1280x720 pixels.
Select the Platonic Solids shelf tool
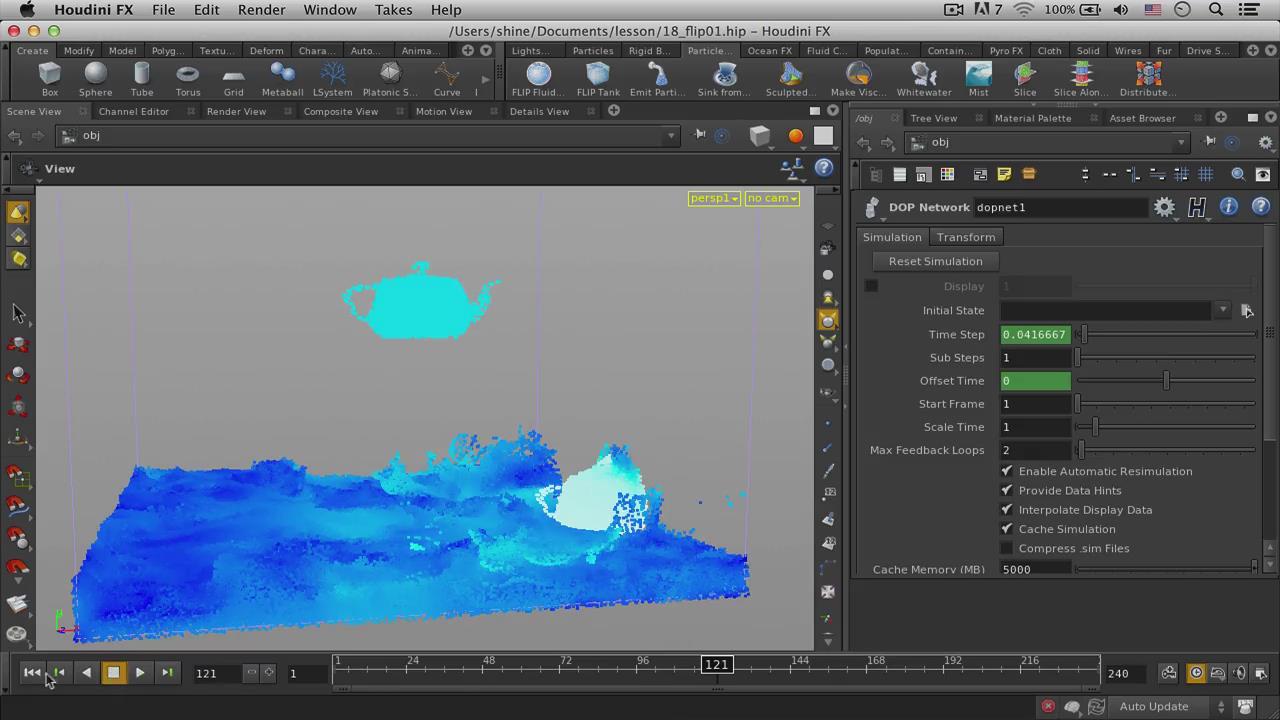click(x=390, y=79)
